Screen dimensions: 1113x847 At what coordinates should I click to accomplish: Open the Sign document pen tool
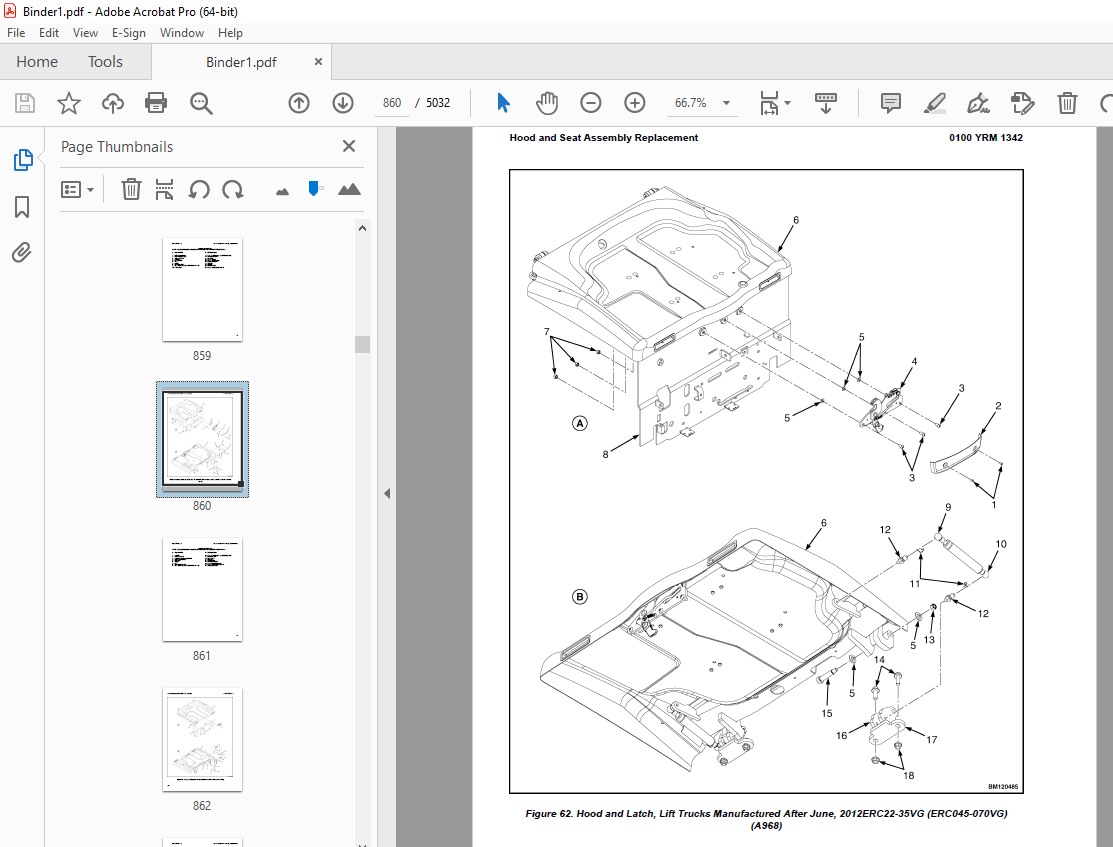pyautogui.click(x=978, y=103)
